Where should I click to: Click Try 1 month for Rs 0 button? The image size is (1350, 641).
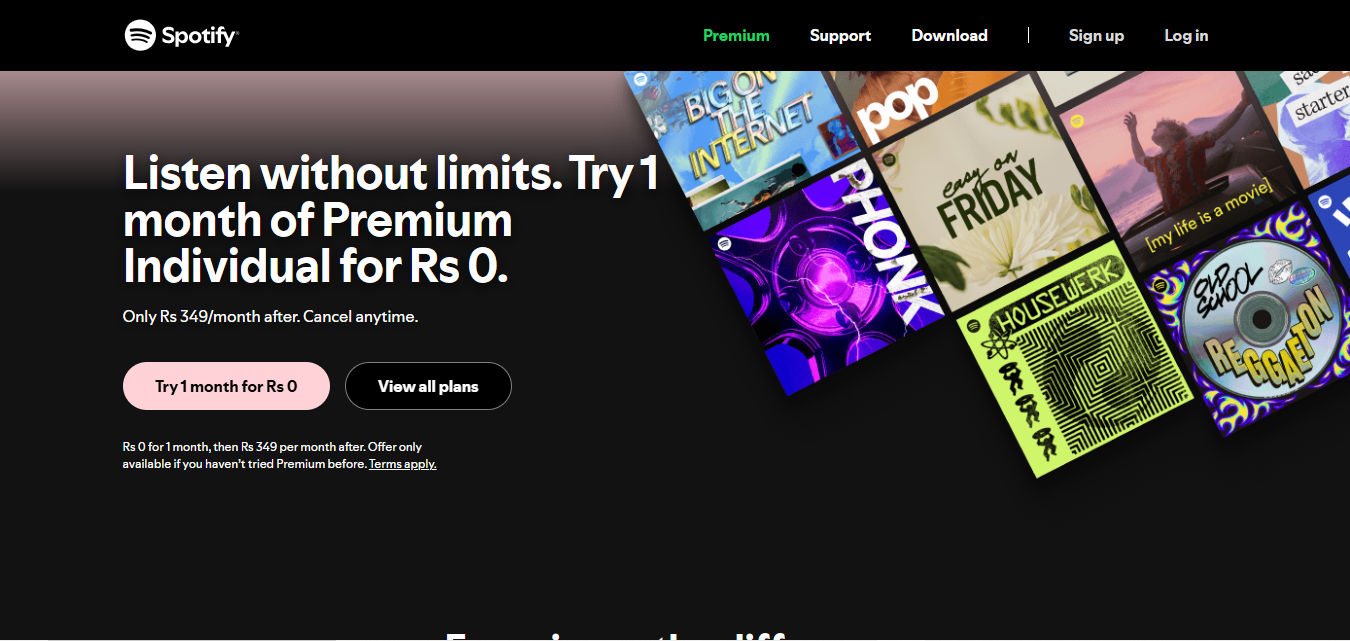(226, 386)
